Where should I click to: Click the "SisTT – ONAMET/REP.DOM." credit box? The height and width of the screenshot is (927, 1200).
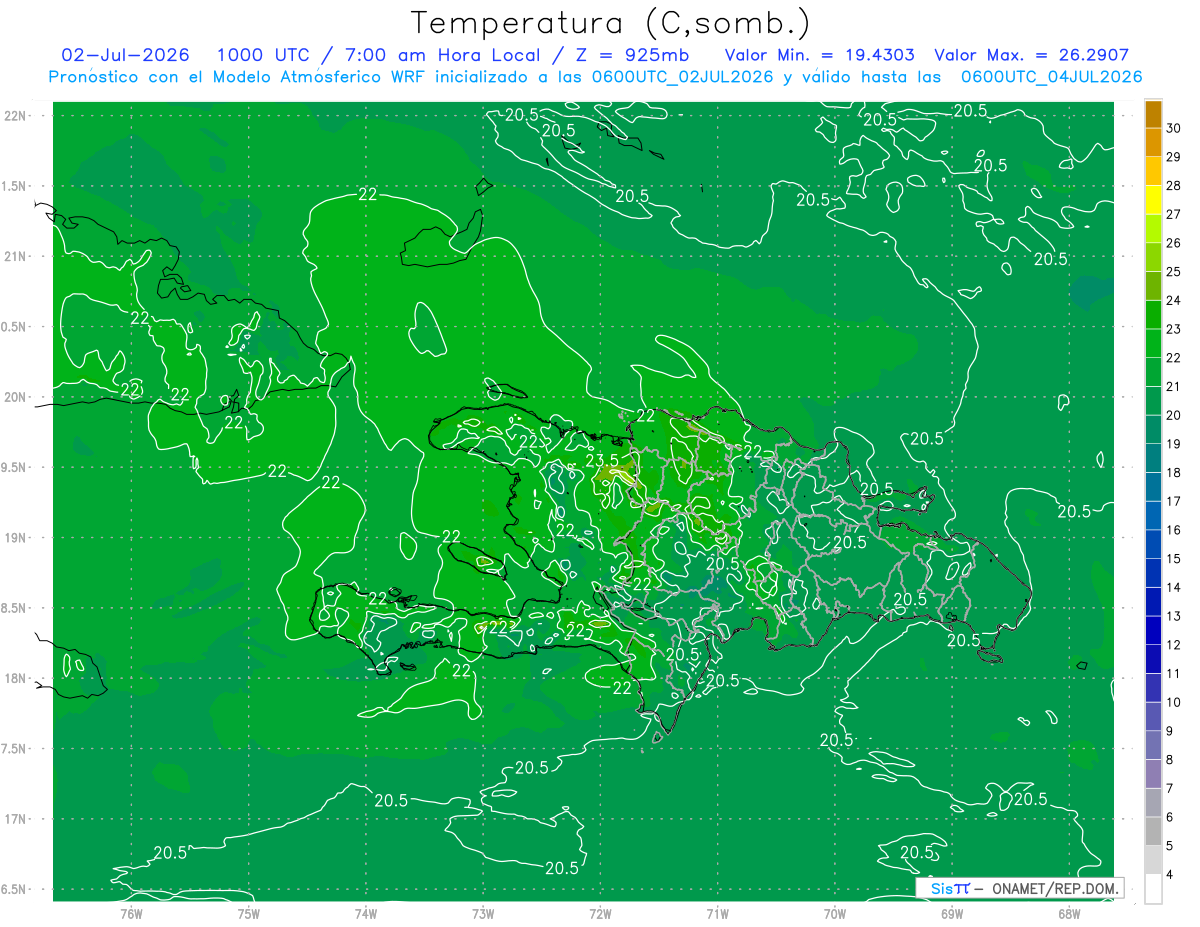click(x=1019, y=888)
